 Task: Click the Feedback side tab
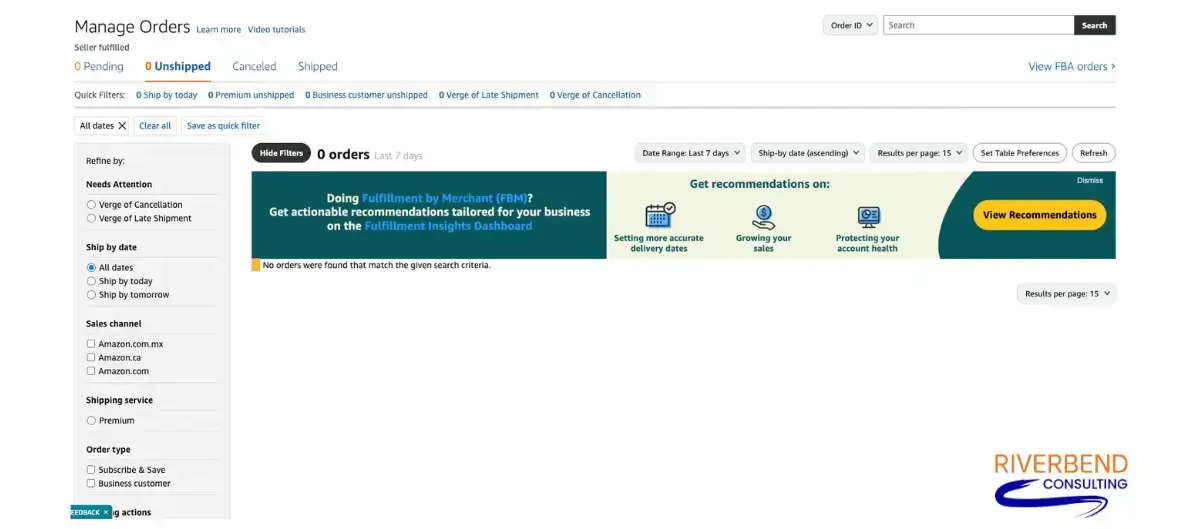point(85,512)
